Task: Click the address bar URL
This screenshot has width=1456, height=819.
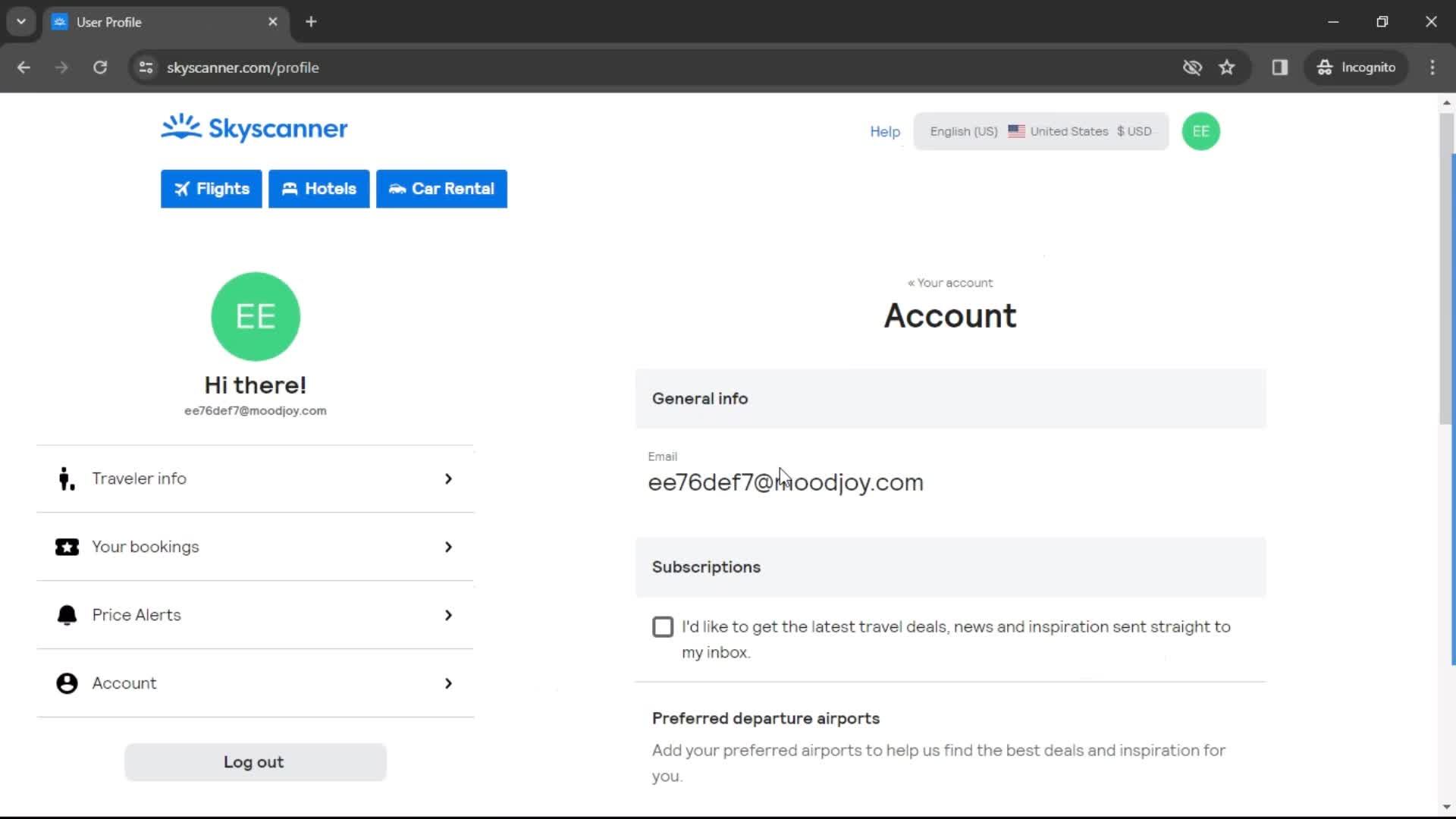Action: (x=243, y=67)
